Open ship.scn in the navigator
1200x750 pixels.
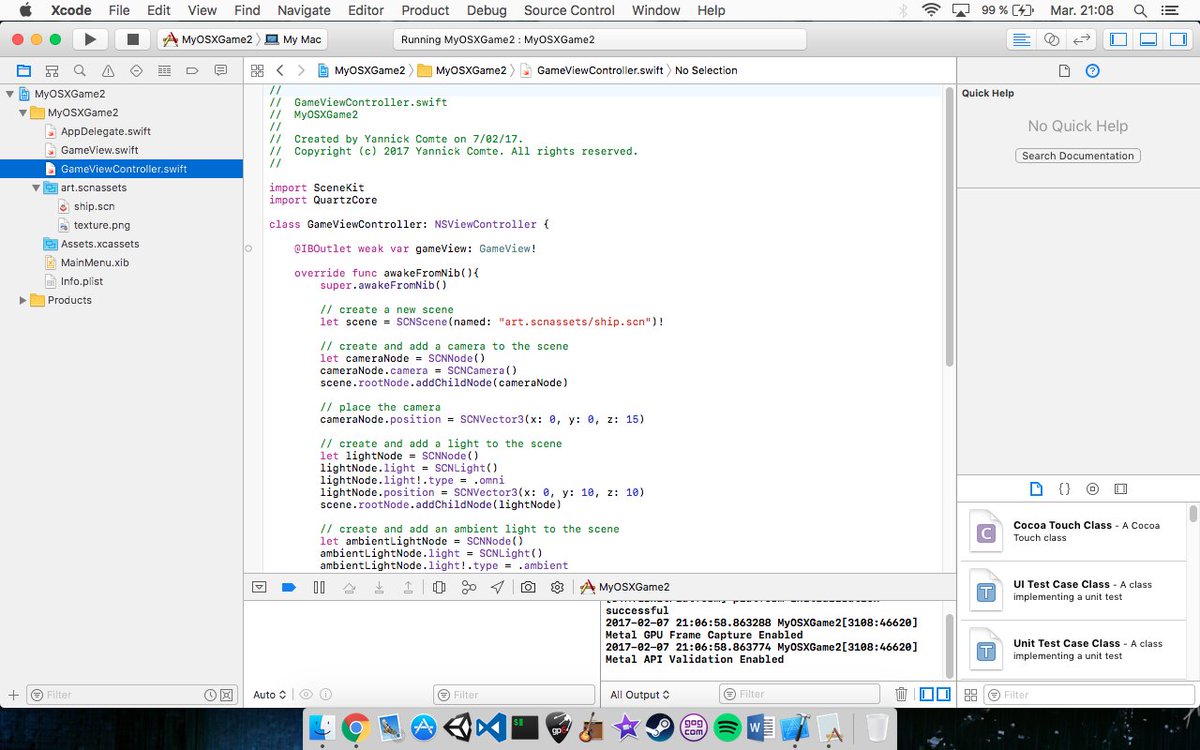click(x=94, y=206)
